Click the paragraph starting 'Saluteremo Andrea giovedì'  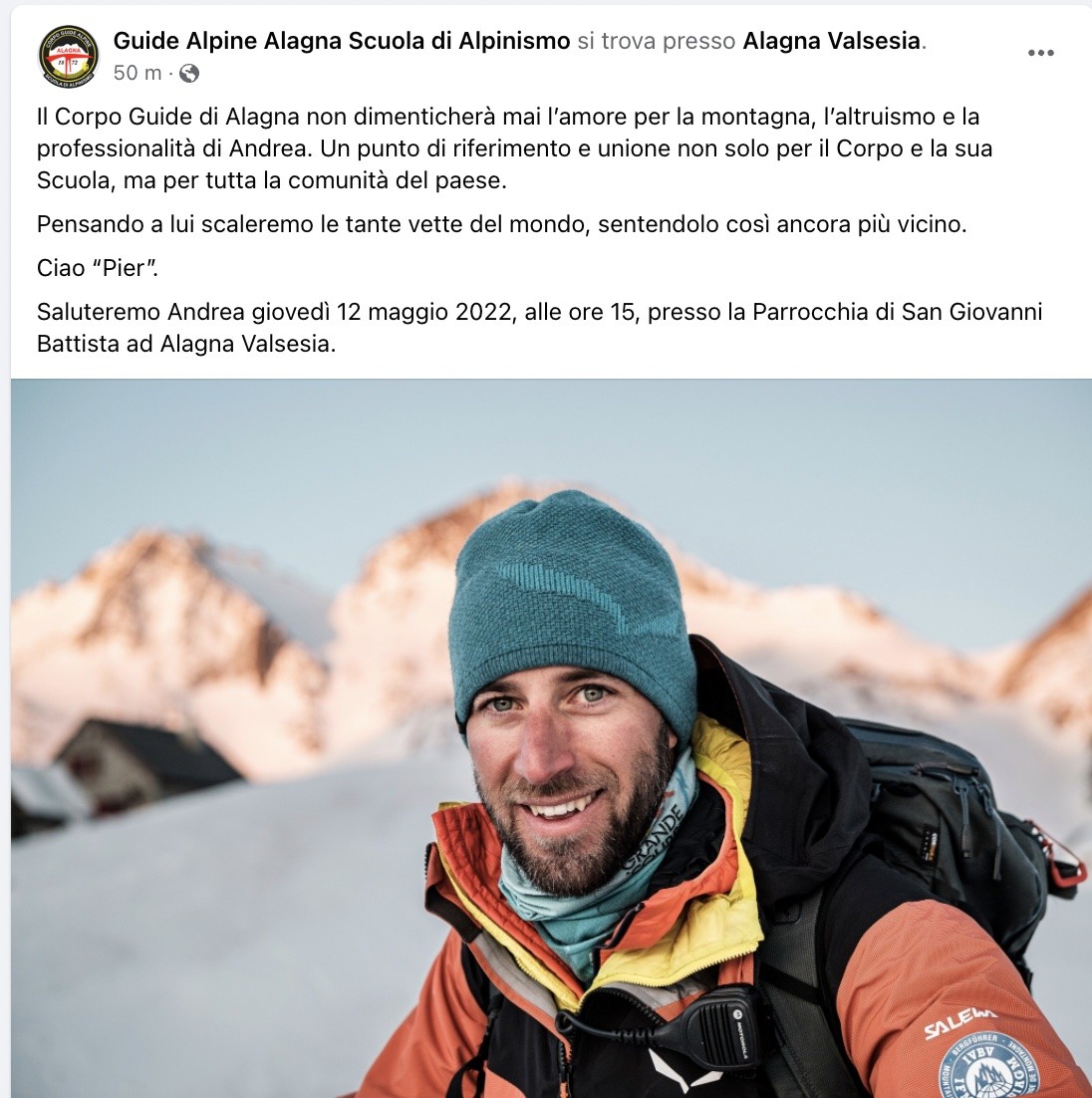tap(539, 327)
